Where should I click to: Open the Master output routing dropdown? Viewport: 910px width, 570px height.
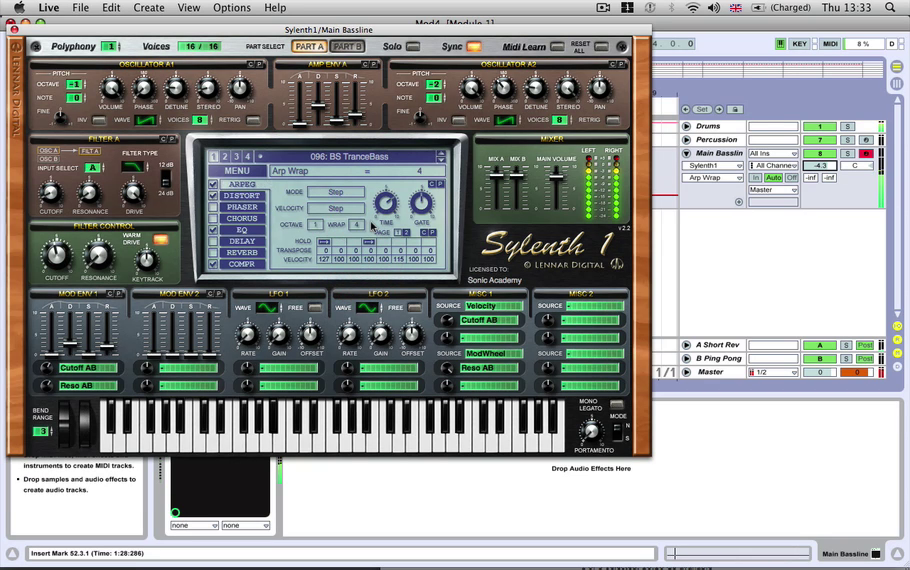(773, 190)
